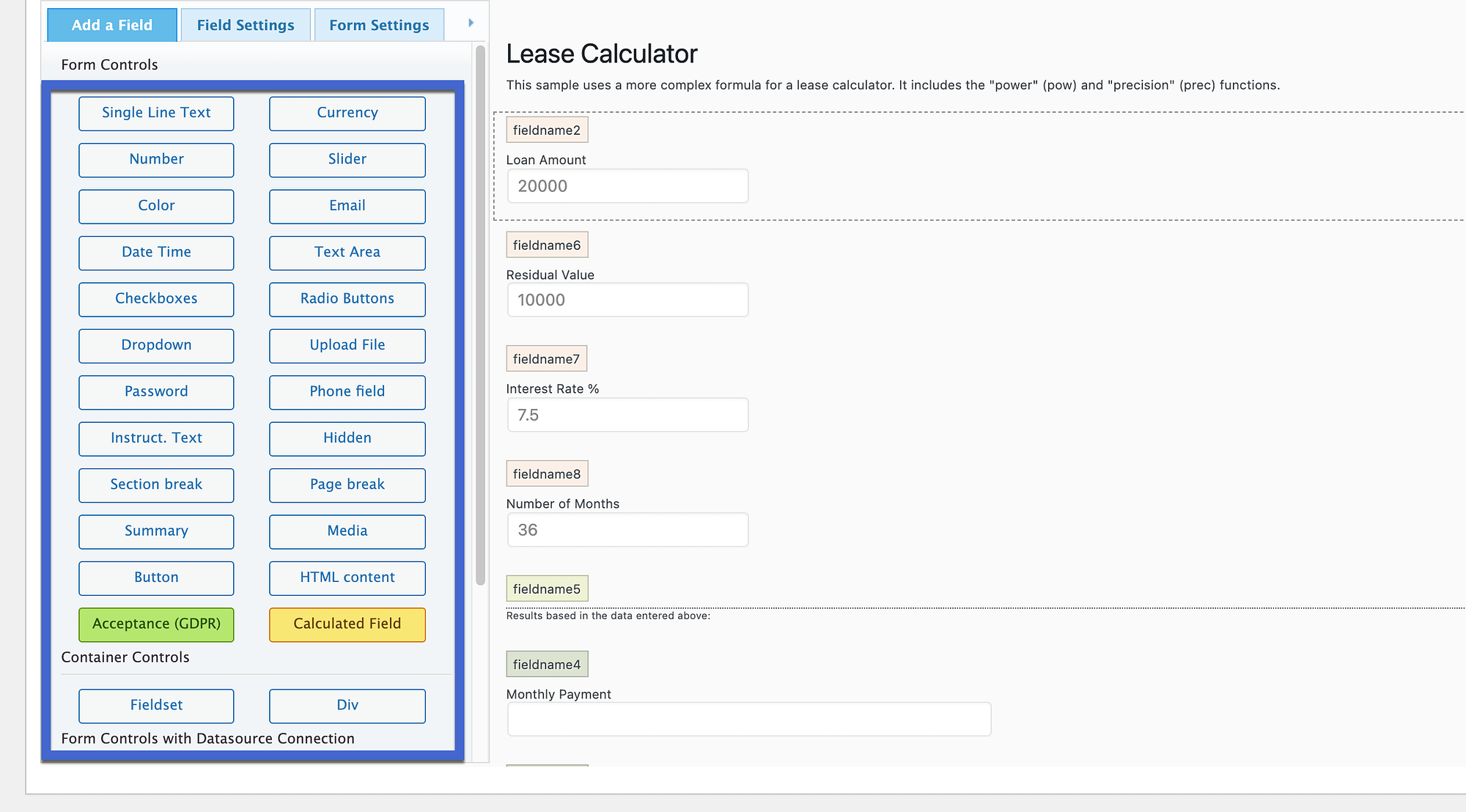Add a Date Time field
The height and width of the screenshot is (812, 1466).
click(x=155, y=252)
